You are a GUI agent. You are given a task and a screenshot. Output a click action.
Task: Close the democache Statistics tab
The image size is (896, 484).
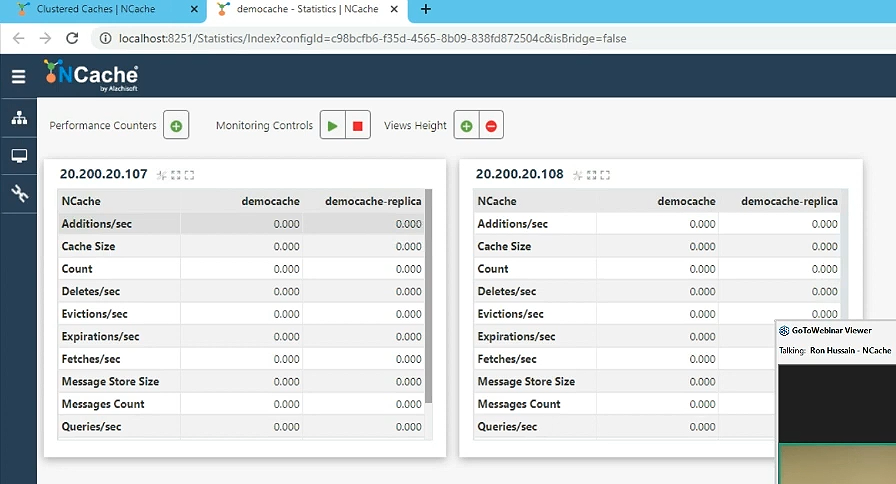394,9
